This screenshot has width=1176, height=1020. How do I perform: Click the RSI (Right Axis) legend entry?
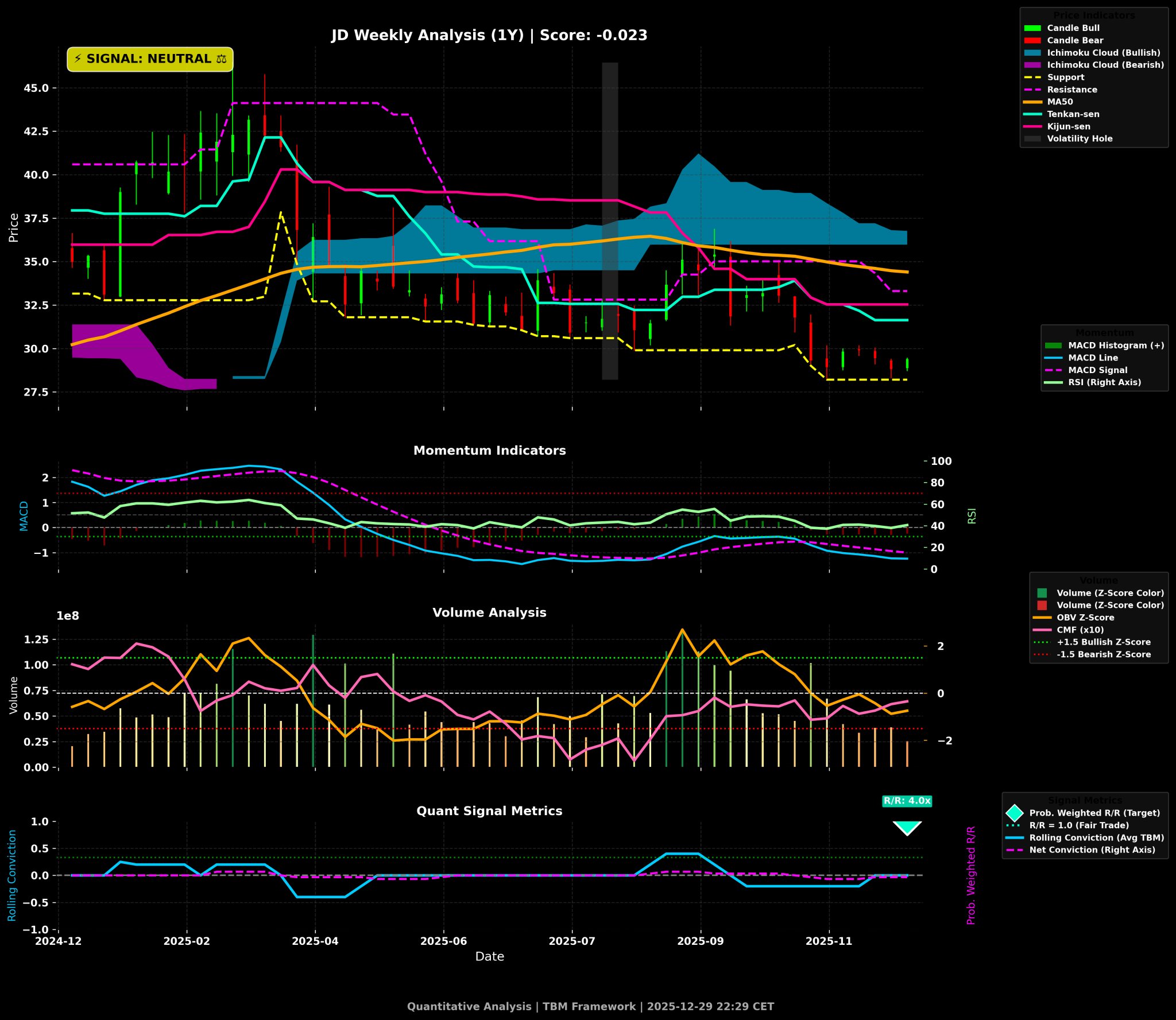tap(1104, 382)
